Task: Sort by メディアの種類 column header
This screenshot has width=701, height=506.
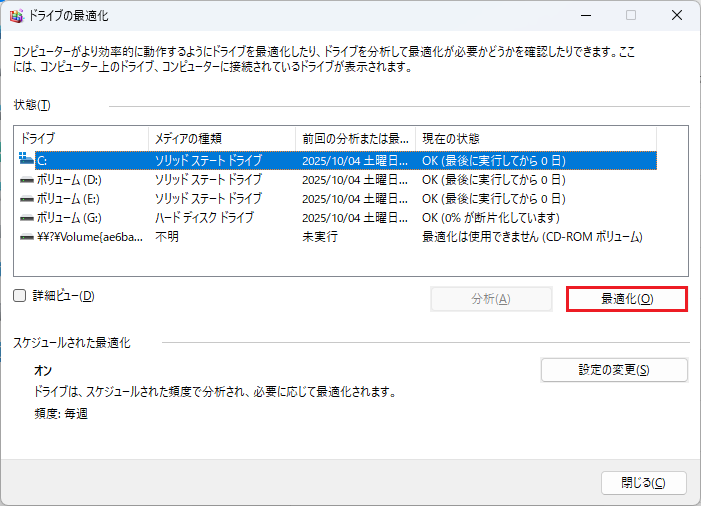Action: [x=220, y=138]
